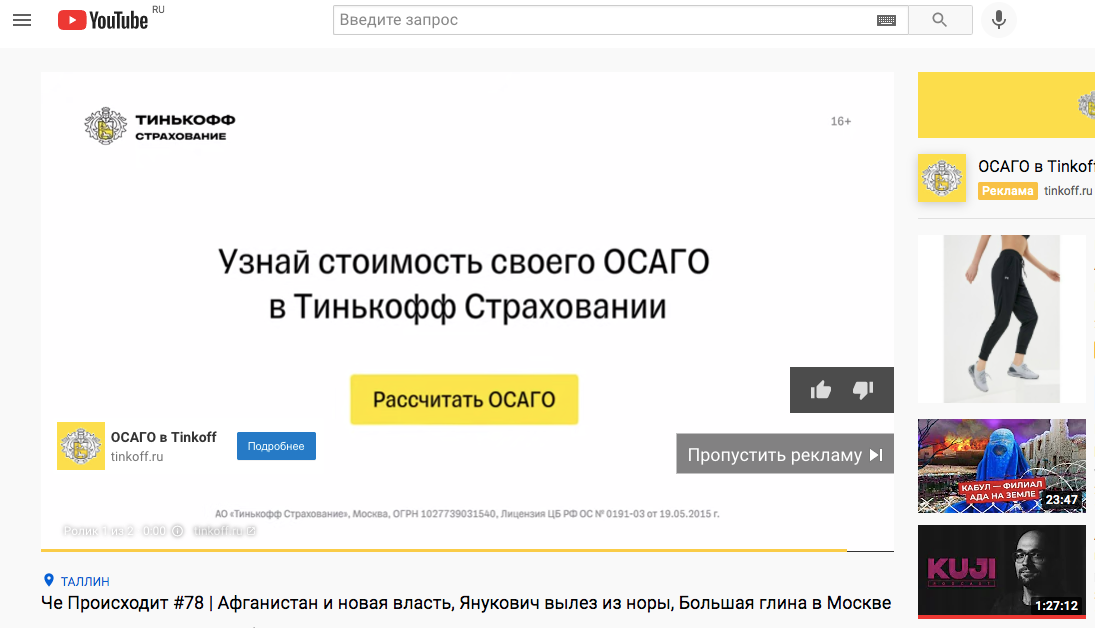This screenshot has width=1095, height=628.
Task: Start voice search with the microphone
Action: tap(999, 20)
